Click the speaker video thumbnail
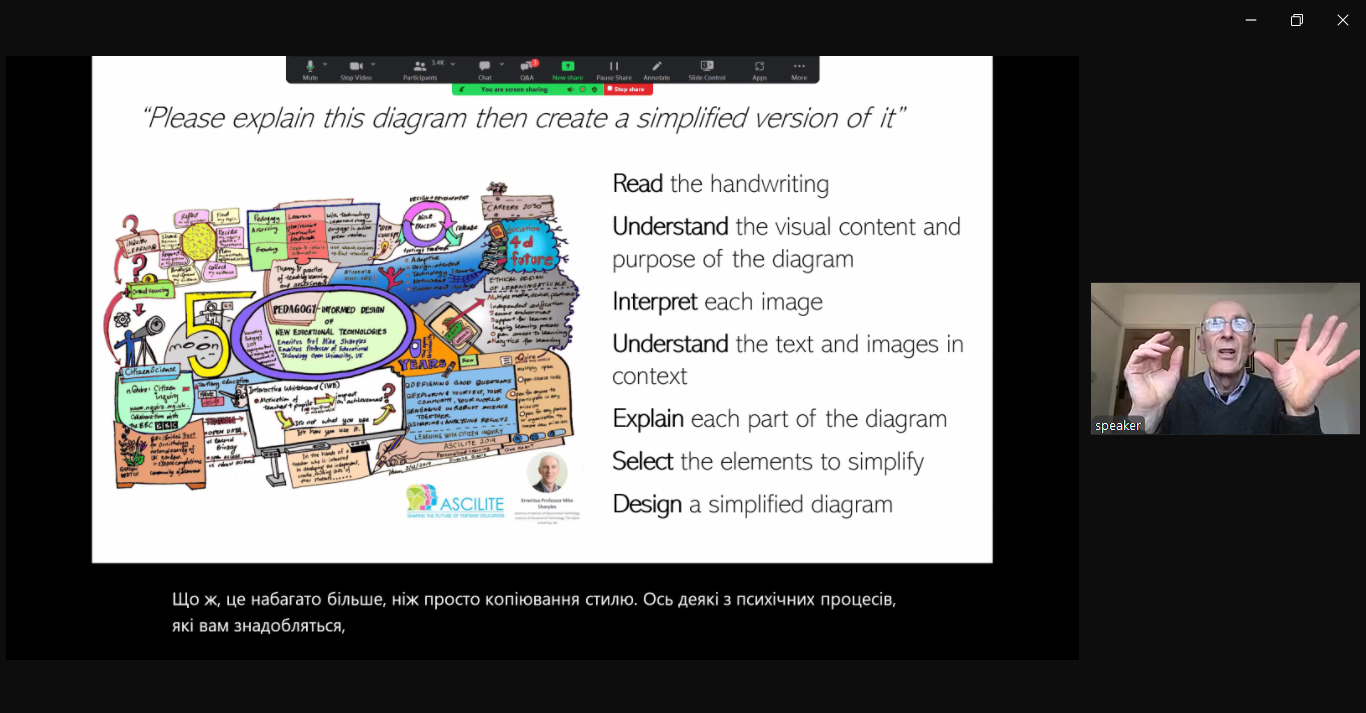 tap(1225, 358)
